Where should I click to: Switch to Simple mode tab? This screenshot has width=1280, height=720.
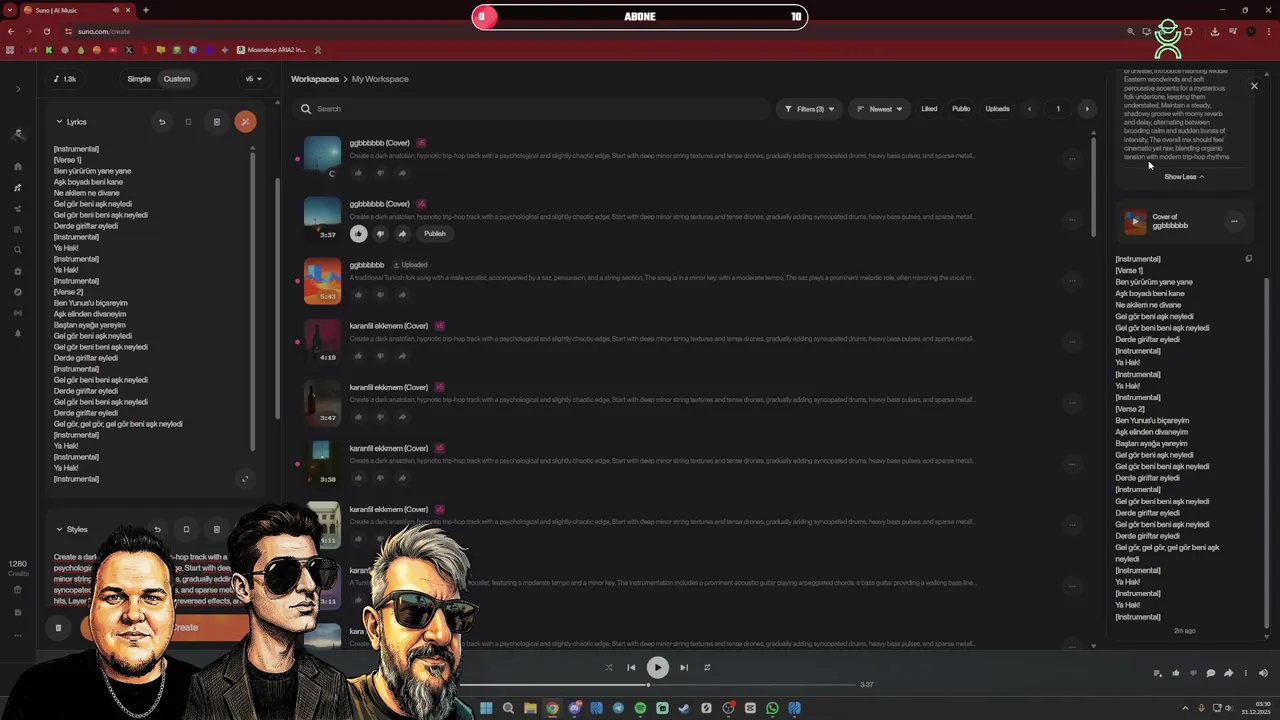[x=139, y=79]
